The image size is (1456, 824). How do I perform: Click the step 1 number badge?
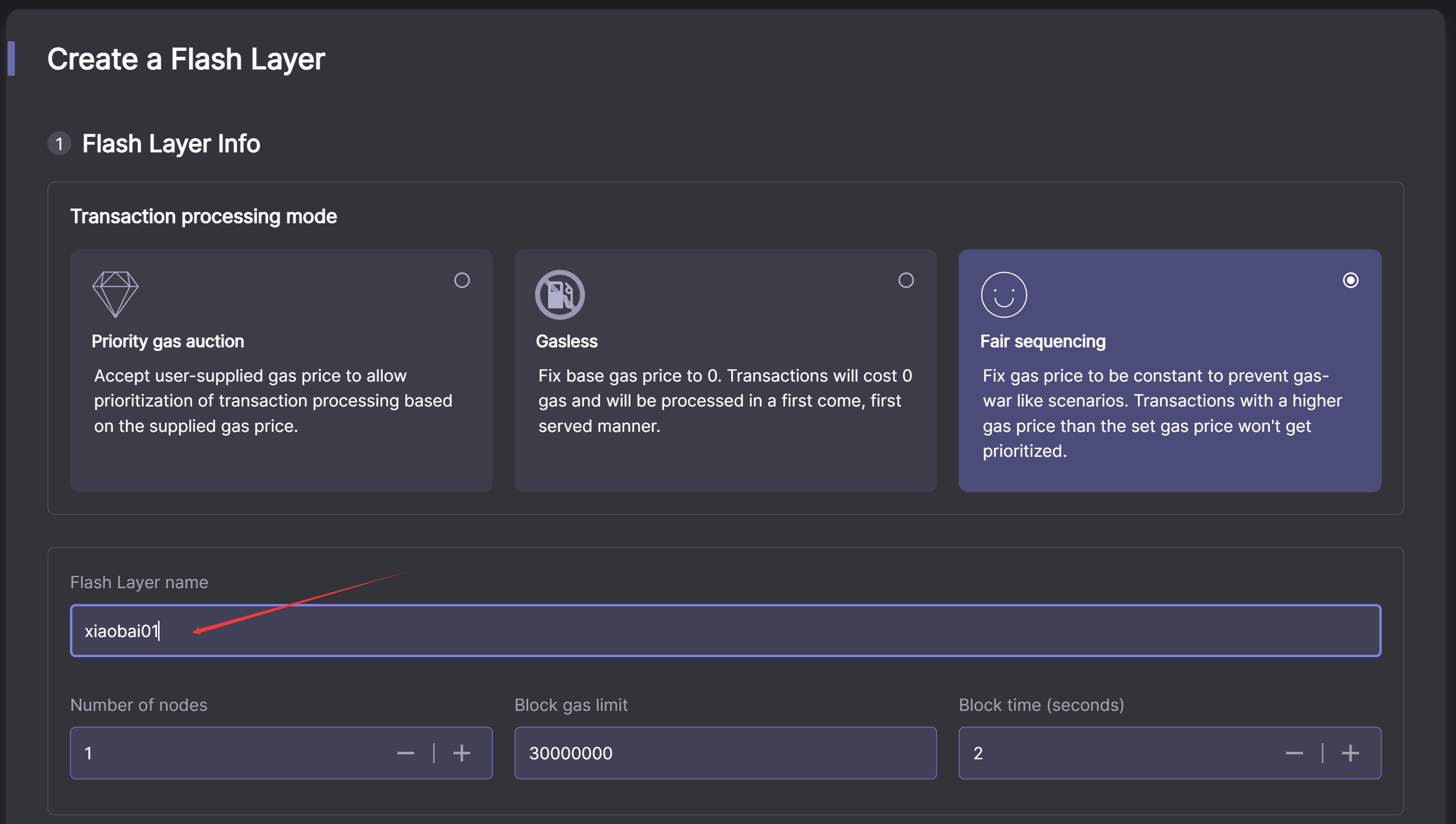59,144
